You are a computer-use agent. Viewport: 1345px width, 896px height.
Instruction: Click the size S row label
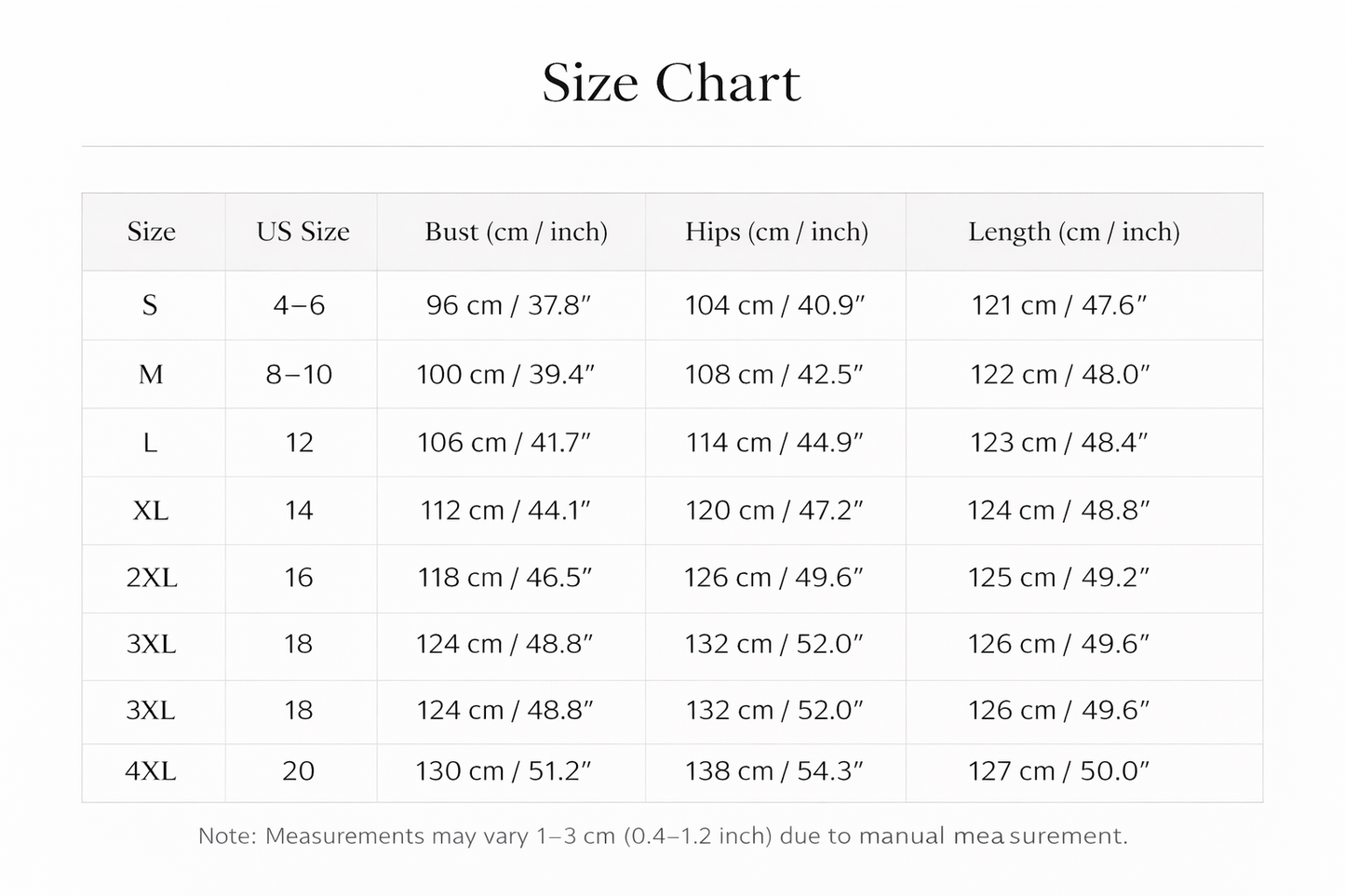click(x=150, y=305)
